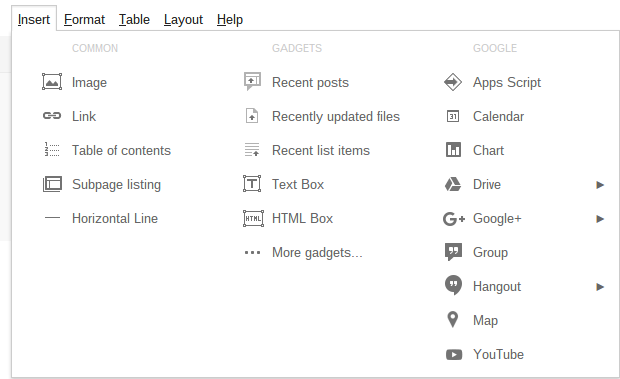Open the Table menu
This screenshot has height=379, width=620.
click(134, 19)
